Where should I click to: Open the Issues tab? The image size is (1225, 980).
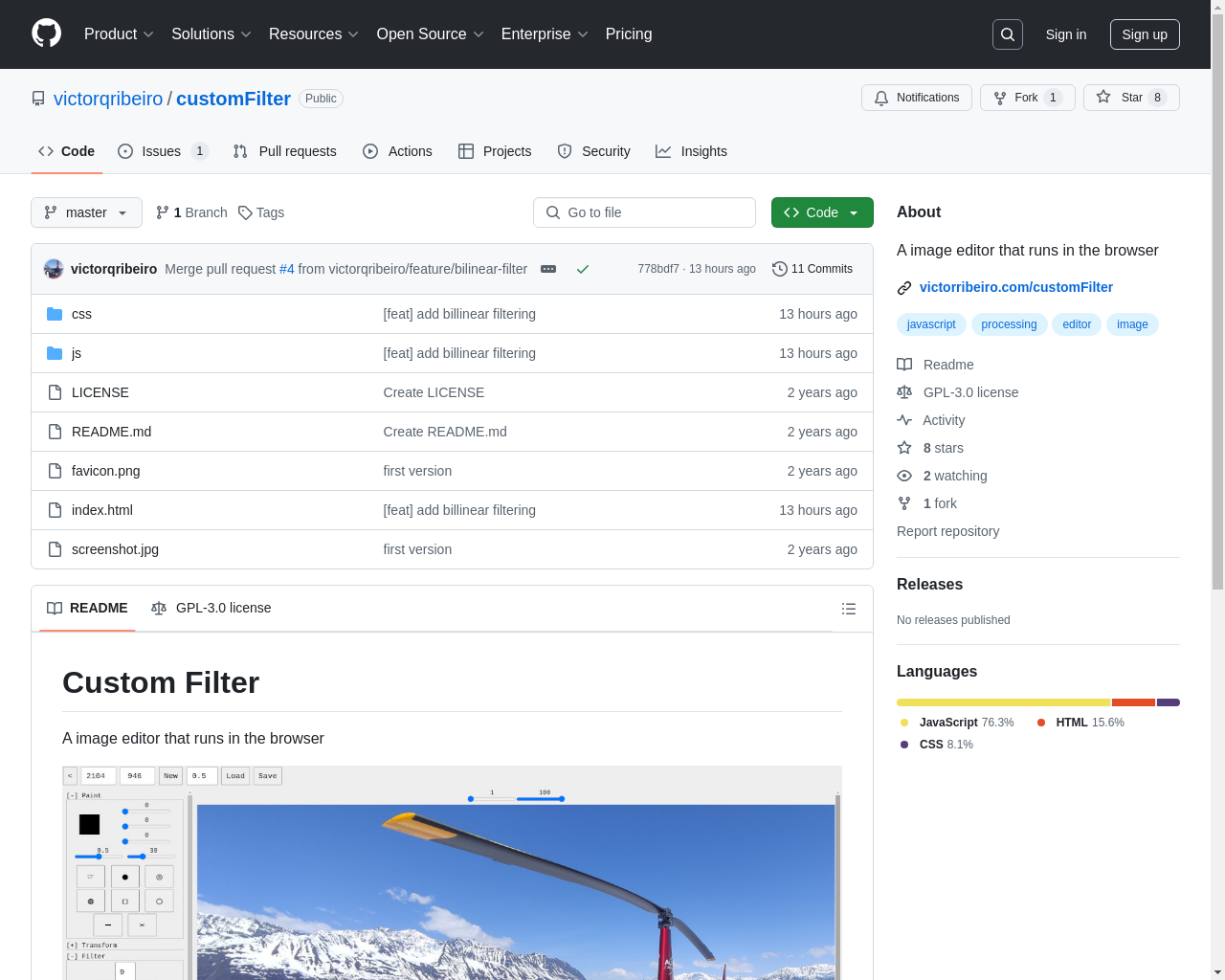(x=163, y=151)
